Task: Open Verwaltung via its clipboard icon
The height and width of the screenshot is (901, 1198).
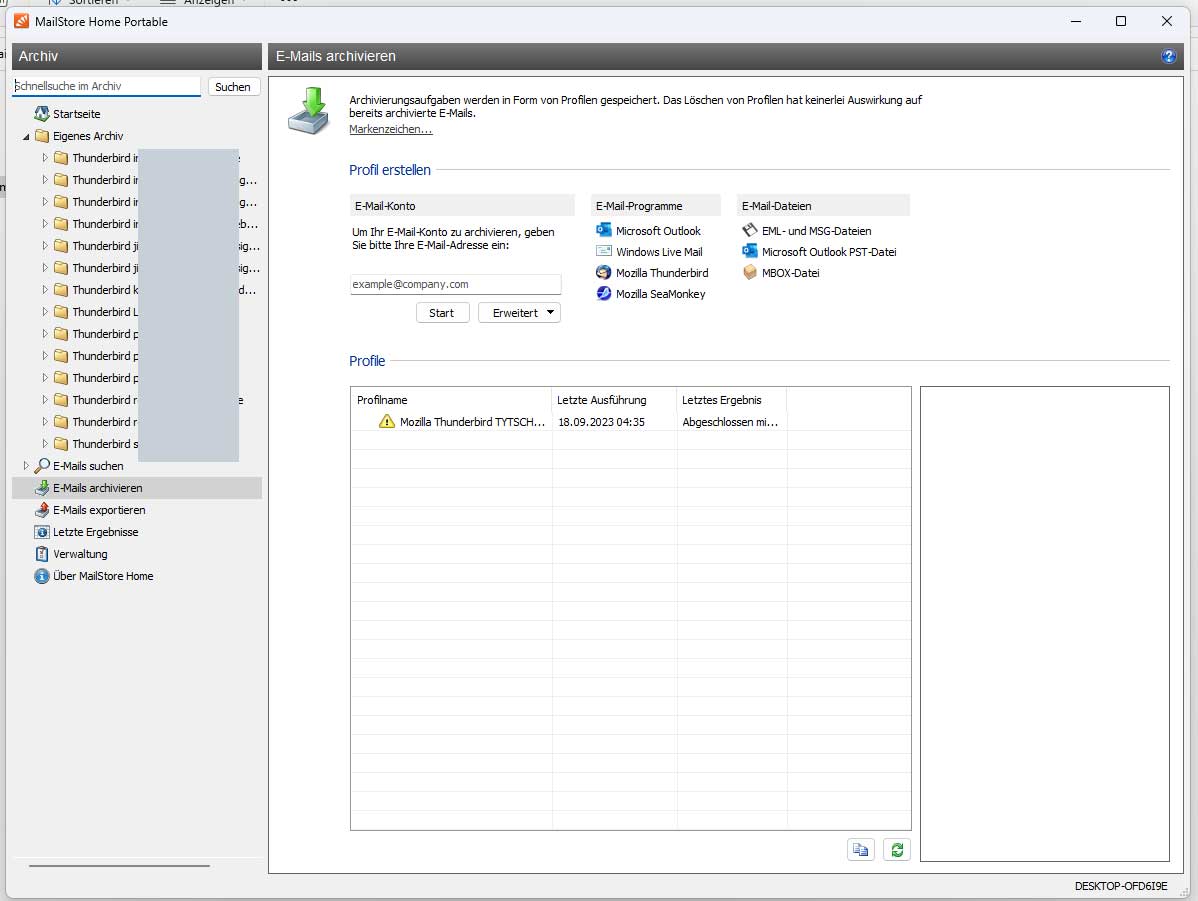Action: 42,554
